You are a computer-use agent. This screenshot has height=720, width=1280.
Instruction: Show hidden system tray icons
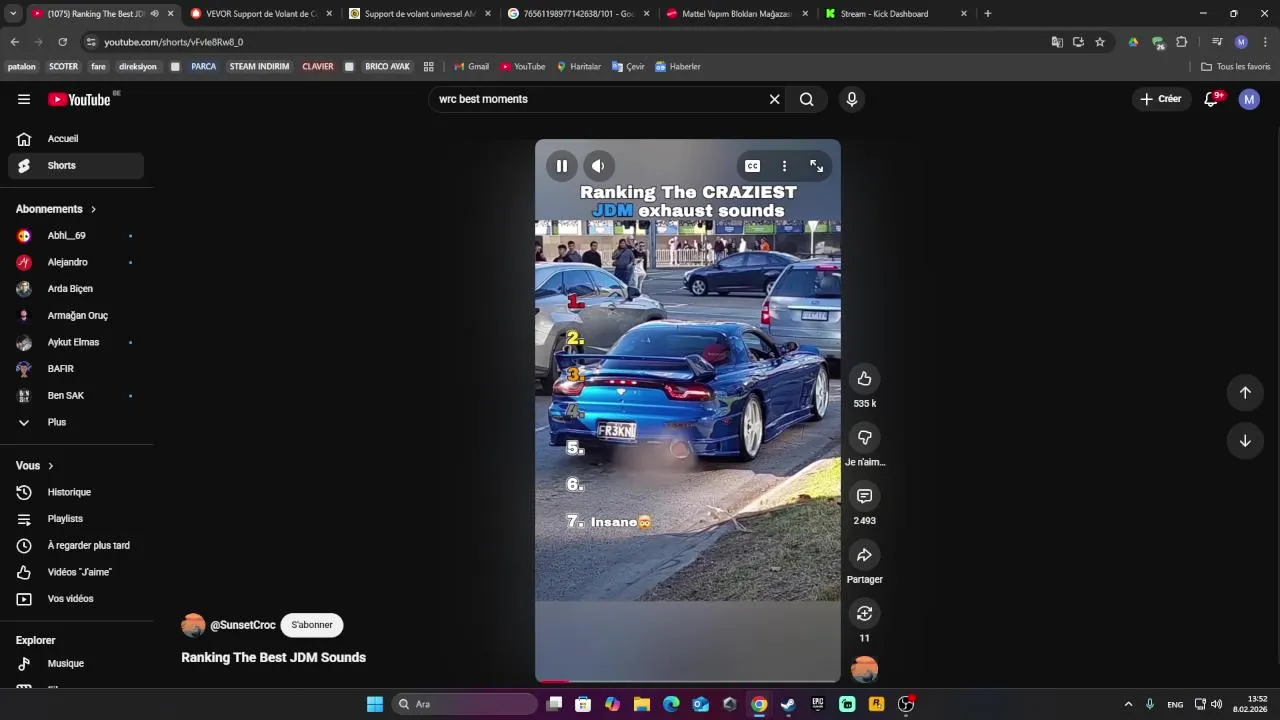pos(1128,704)
